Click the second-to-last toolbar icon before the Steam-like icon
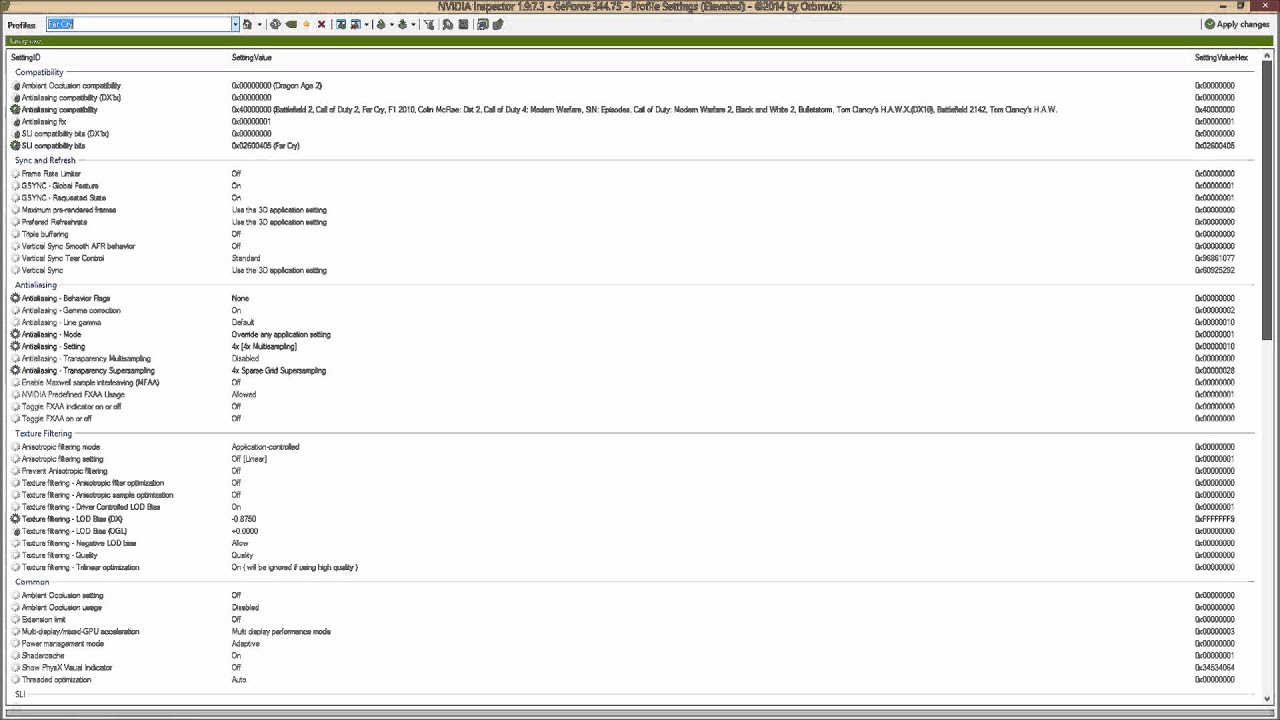 tap(482, 24)
